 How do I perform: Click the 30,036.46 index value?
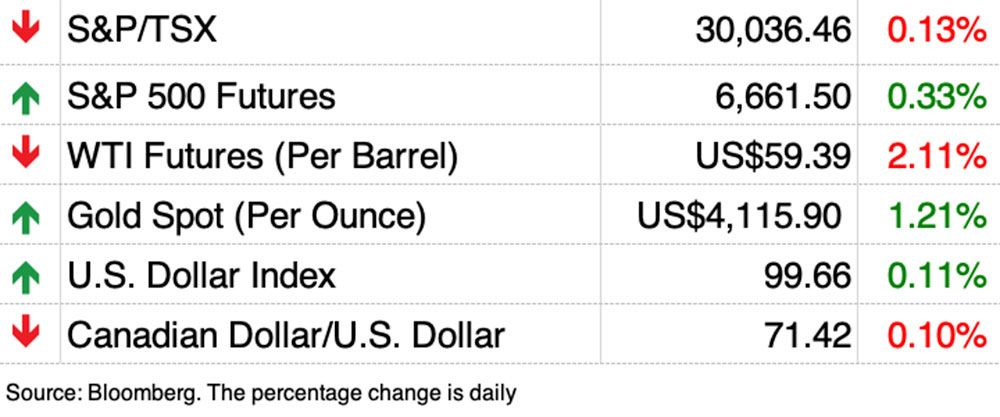tap(773, 31)
